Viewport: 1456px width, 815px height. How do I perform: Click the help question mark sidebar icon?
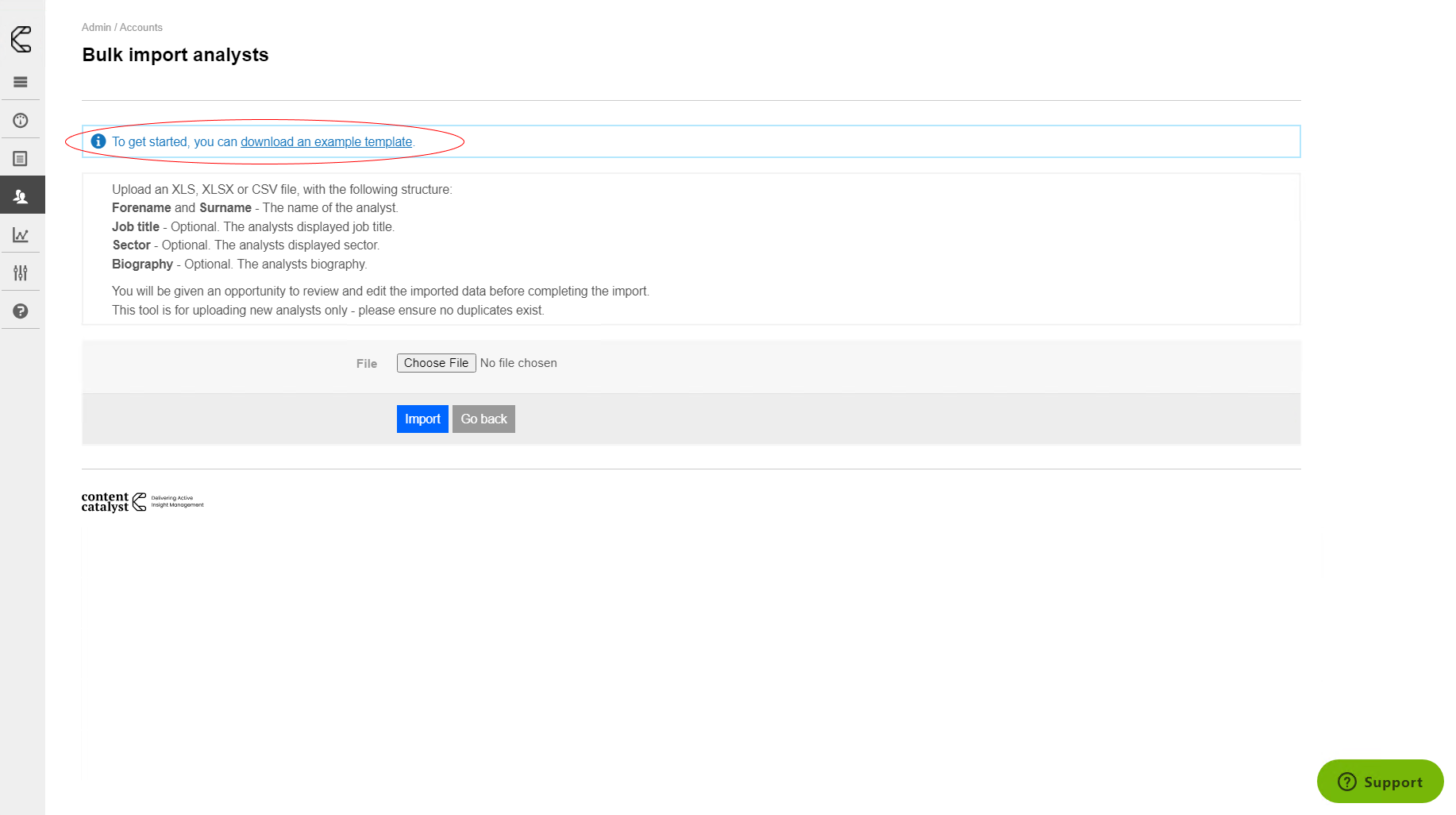(21, 311)
